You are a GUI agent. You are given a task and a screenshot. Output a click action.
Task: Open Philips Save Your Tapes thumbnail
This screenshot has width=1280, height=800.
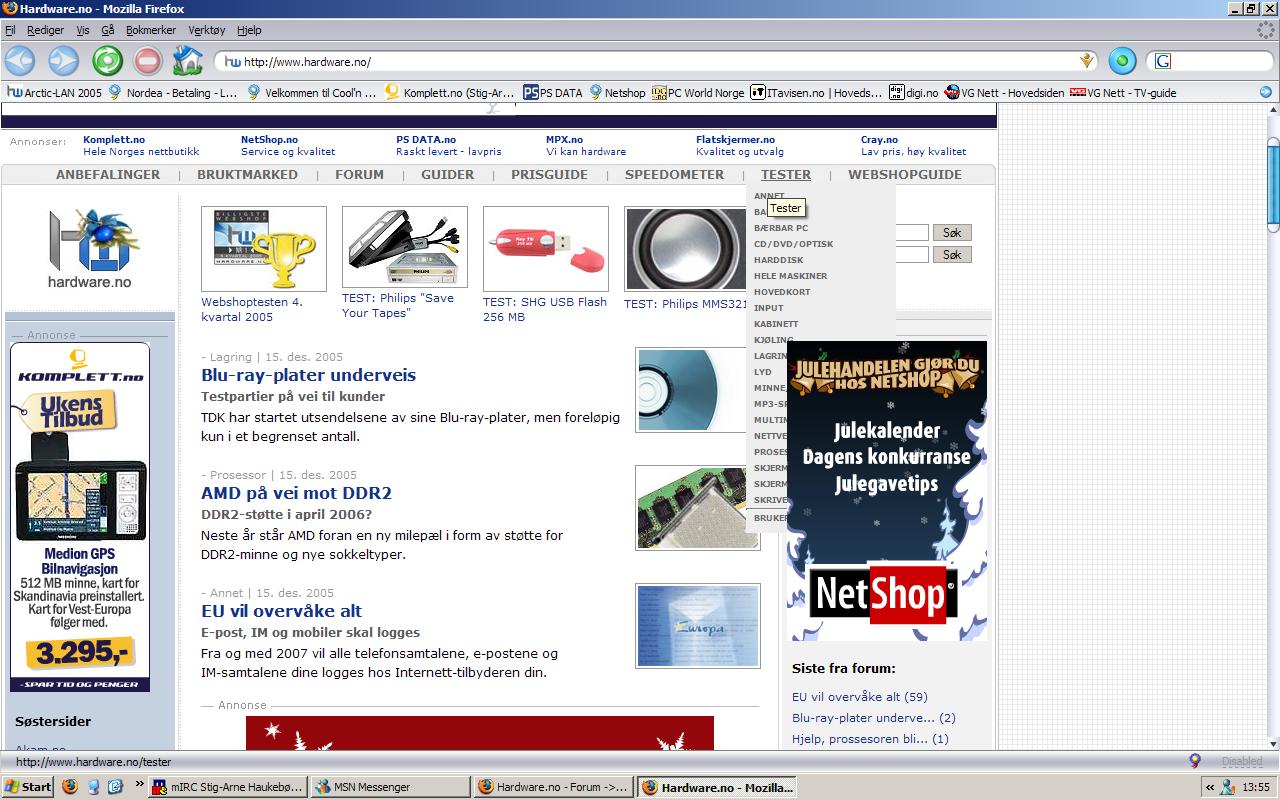coord(405,249)
